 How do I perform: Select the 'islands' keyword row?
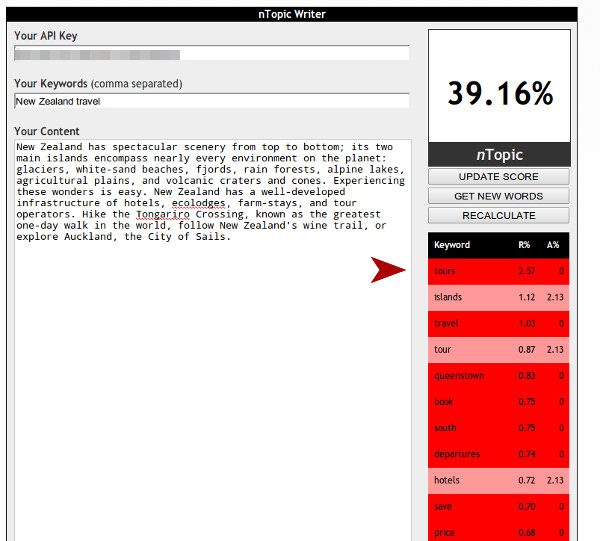coord(499,297)
